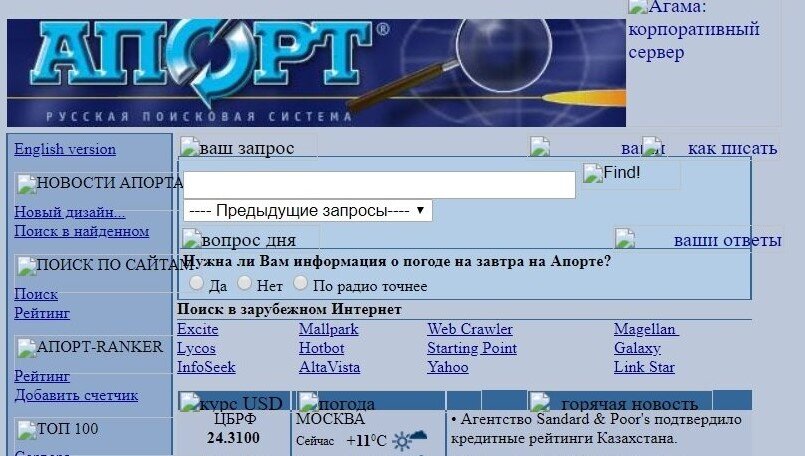This screenshot has height=456, width=805.
Task: Click the poll question about погода на завтра
Action: (x=397, y=261)
